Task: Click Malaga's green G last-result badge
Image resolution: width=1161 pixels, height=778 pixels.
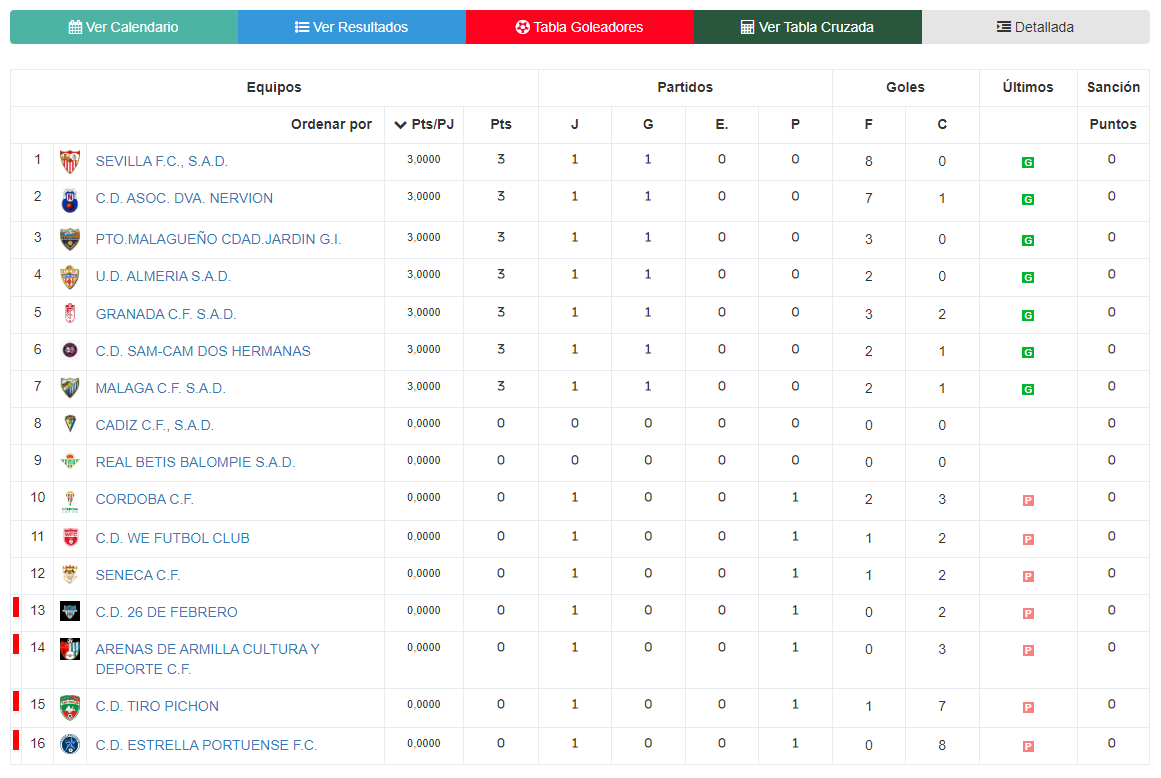Action: coord(1028,389)
